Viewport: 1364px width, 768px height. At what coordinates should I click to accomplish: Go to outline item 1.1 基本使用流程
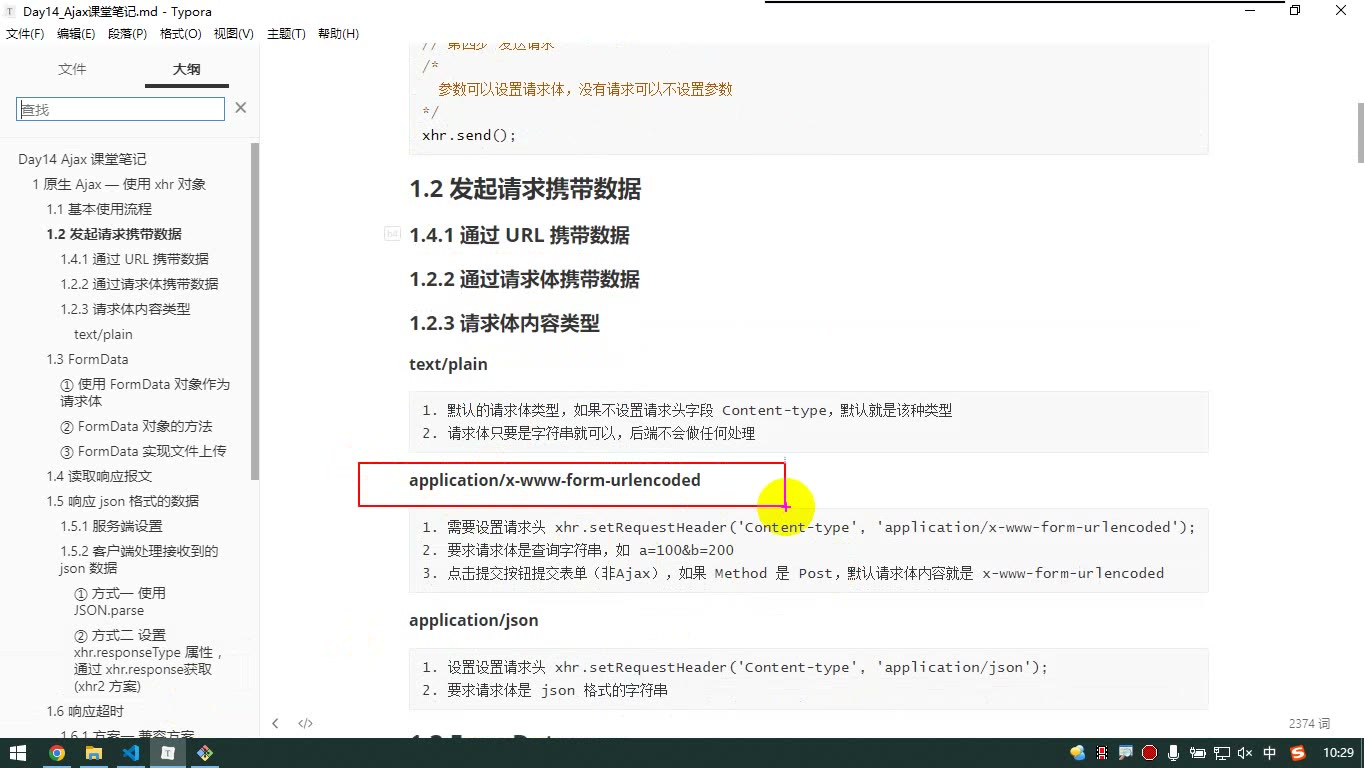pos(99,209)
